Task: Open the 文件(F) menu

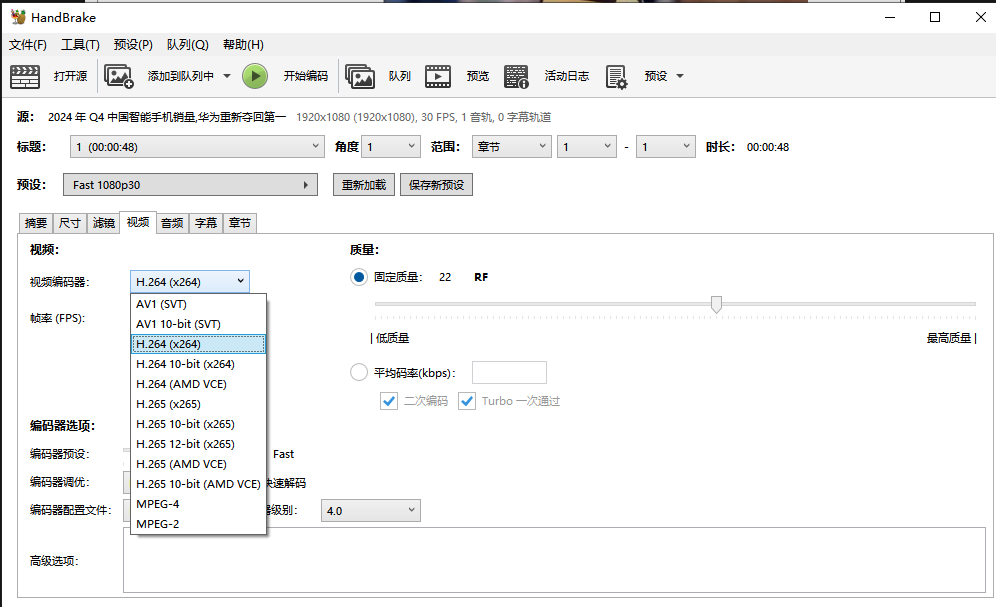Action: 28,44
